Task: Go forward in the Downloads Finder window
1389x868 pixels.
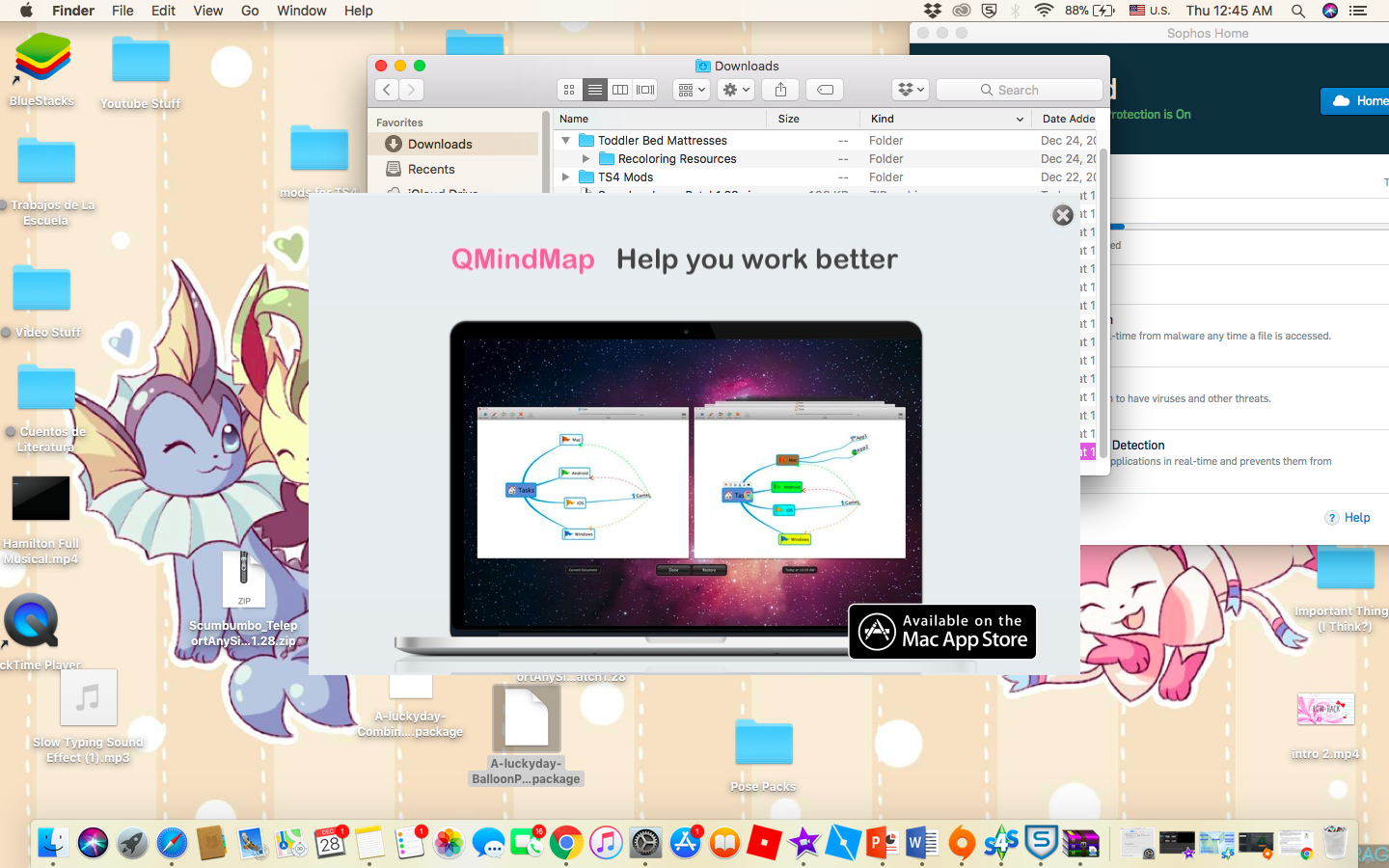Action: click(x=411, y=90)
